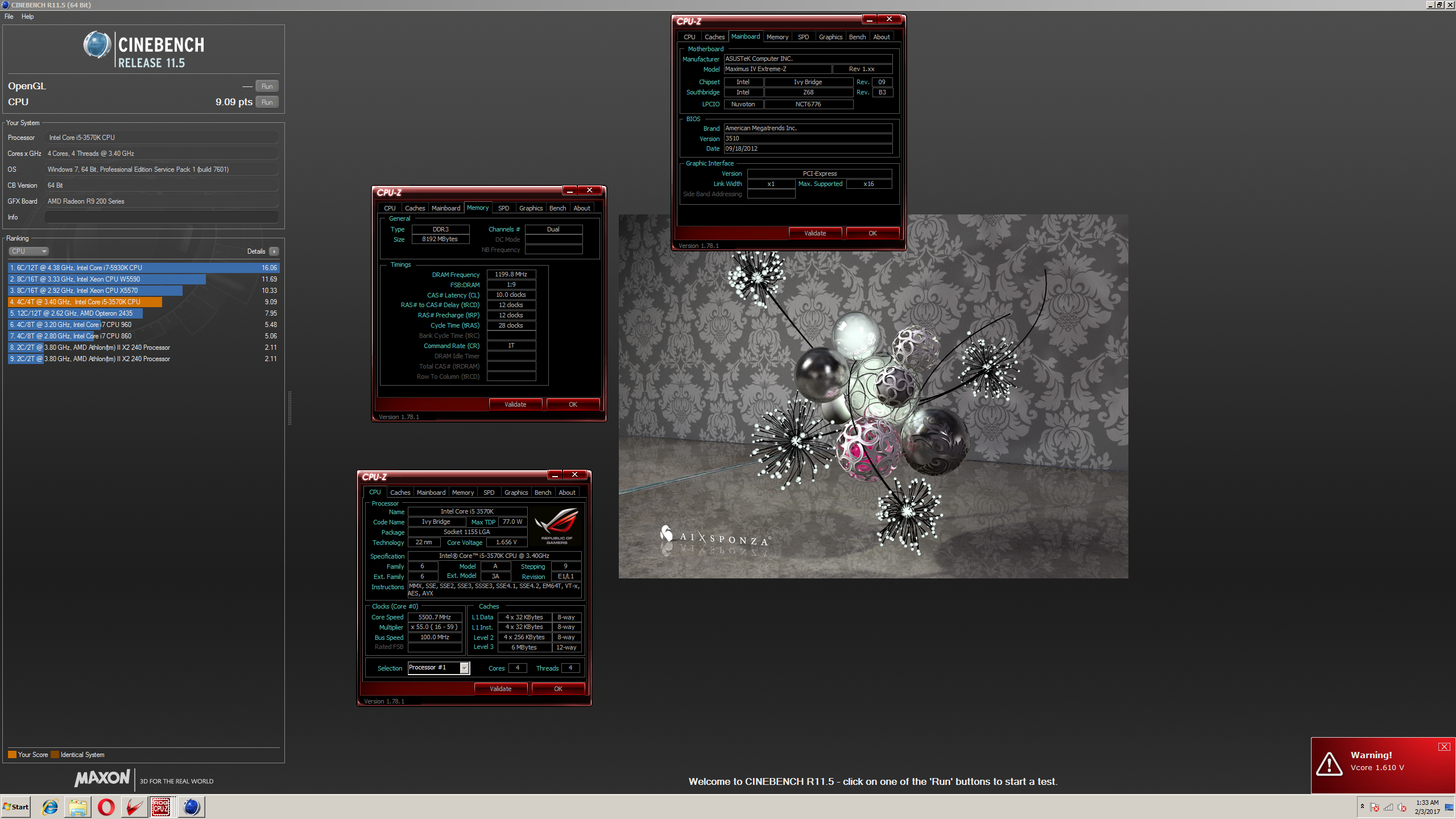This screenshot has width=1456, height=819.
Task: Click the Show Desktop button
Action: click(1449, 807)
